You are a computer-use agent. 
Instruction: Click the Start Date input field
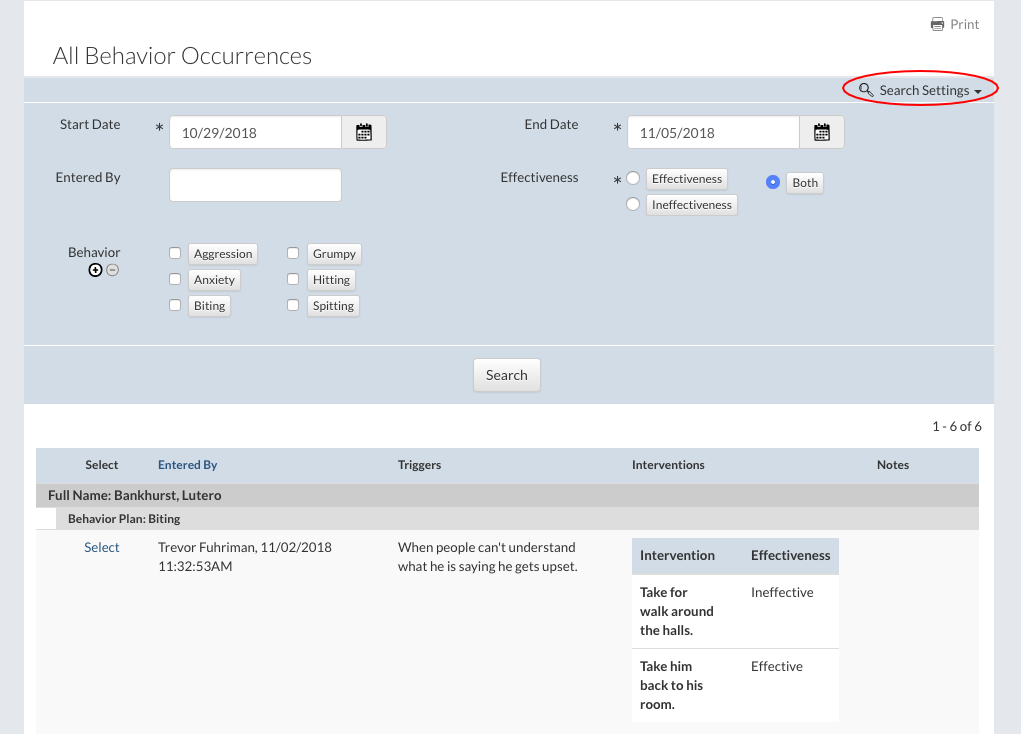[x=255, y=132]
